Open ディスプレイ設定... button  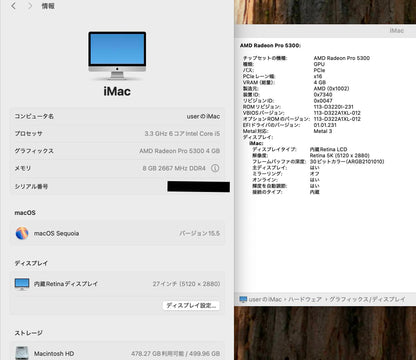(191, 305)
